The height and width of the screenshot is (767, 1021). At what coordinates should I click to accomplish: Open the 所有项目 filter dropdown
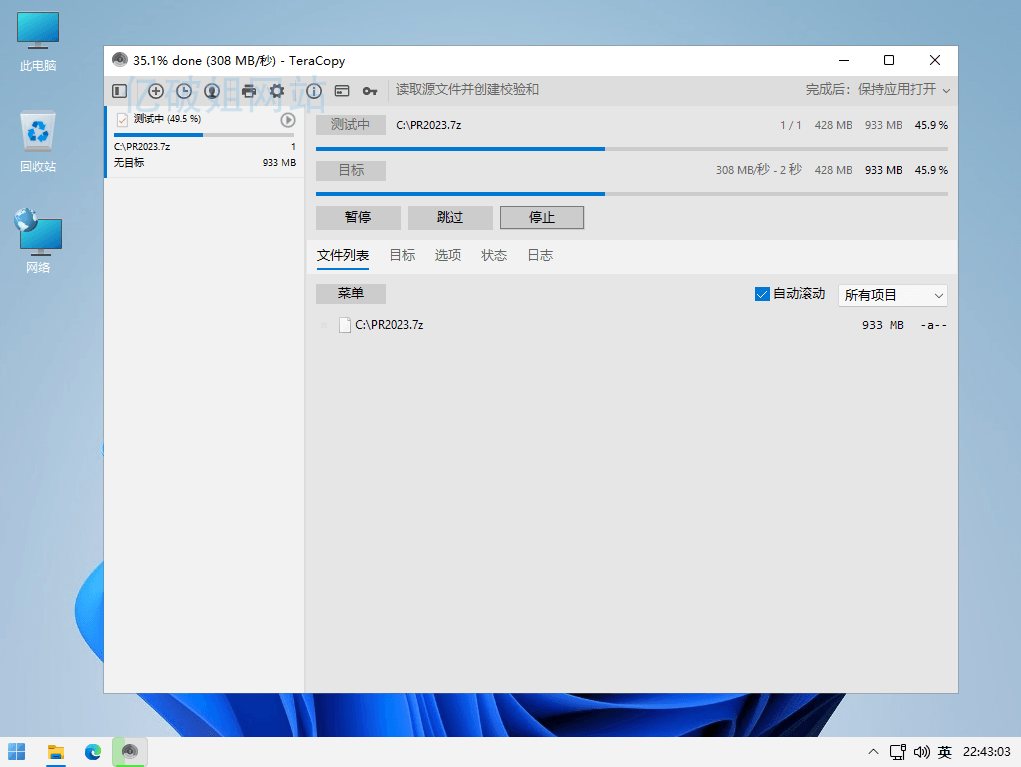pyautogui.click(x=893, y=296)
